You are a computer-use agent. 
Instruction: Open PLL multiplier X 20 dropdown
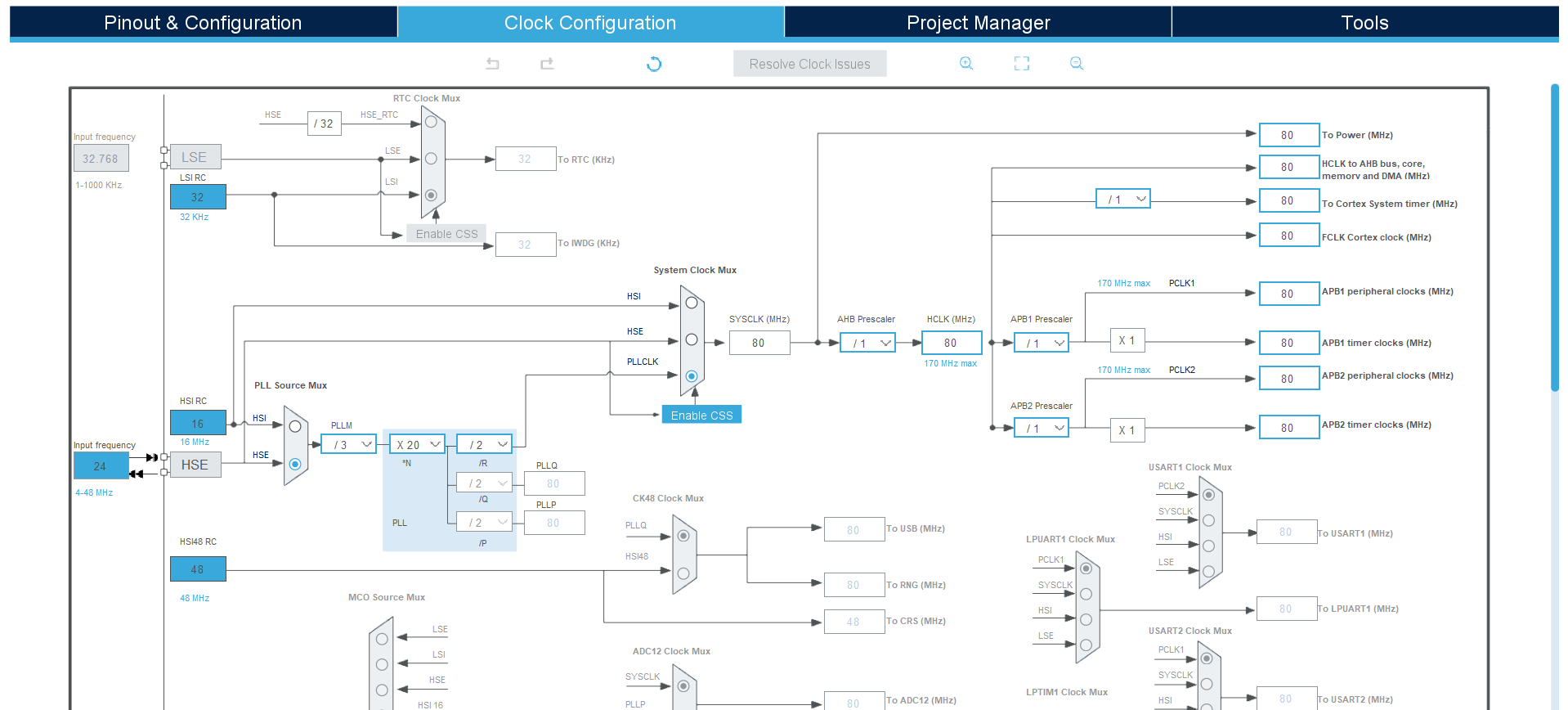pyautogui.click(x=417, y=444)
